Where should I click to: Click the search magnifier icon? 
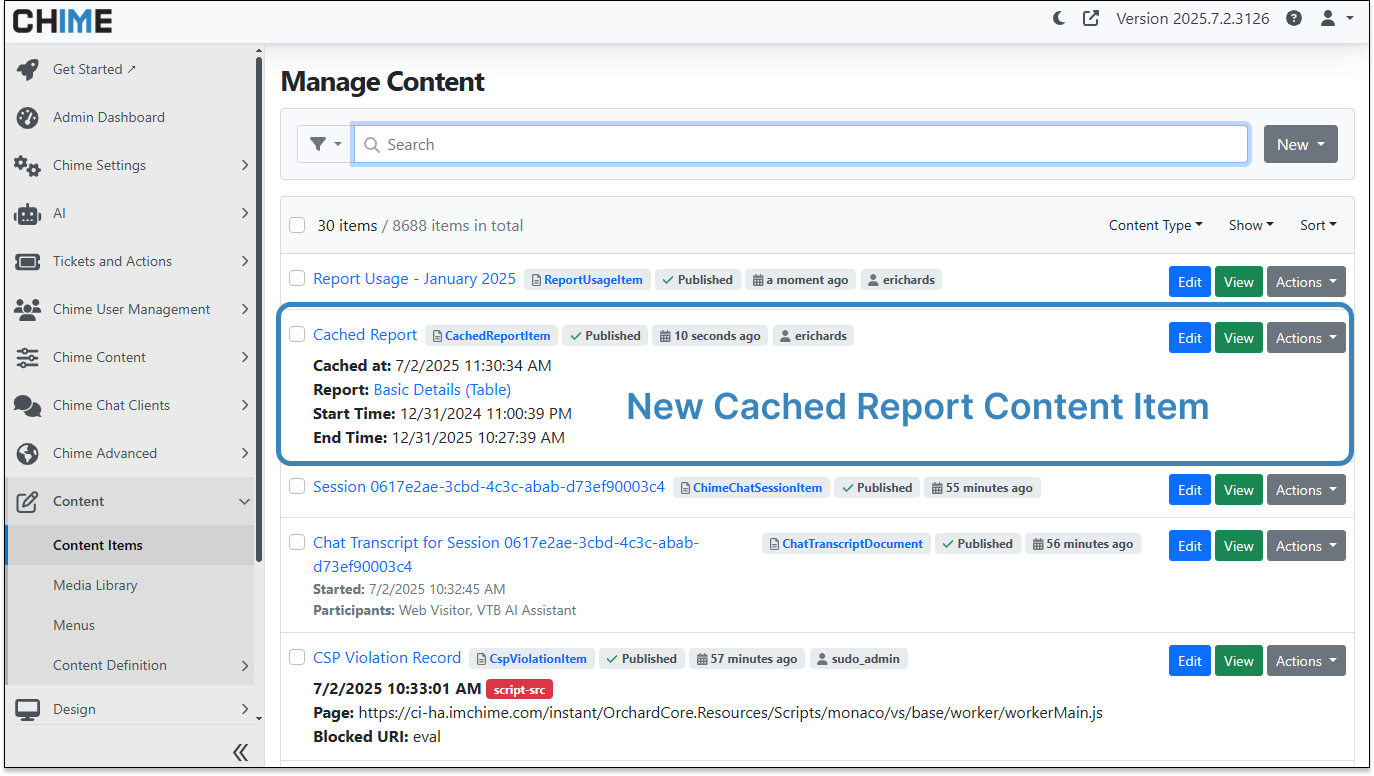[x=372, y=145]
